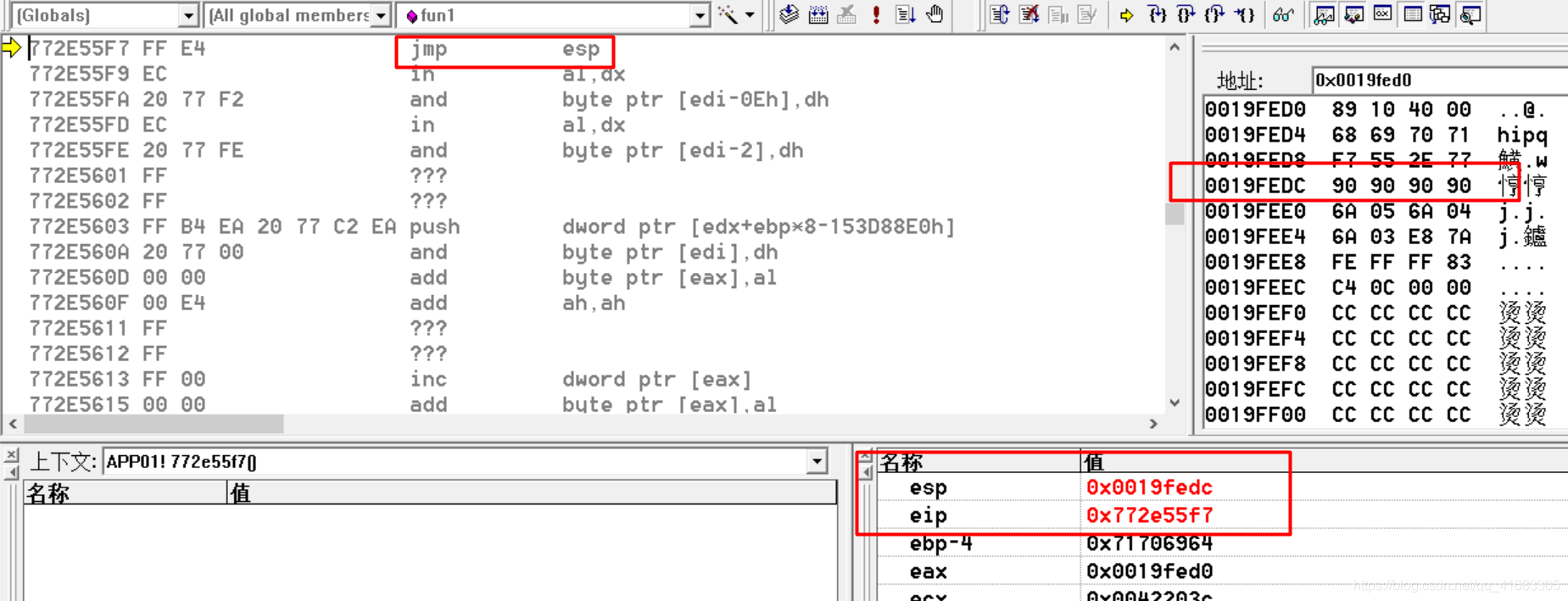Click Show Next Statement yellow arrow icon
This screenshot has width=1568, height=601.
pyautogui.click(x=1126, y=14)
